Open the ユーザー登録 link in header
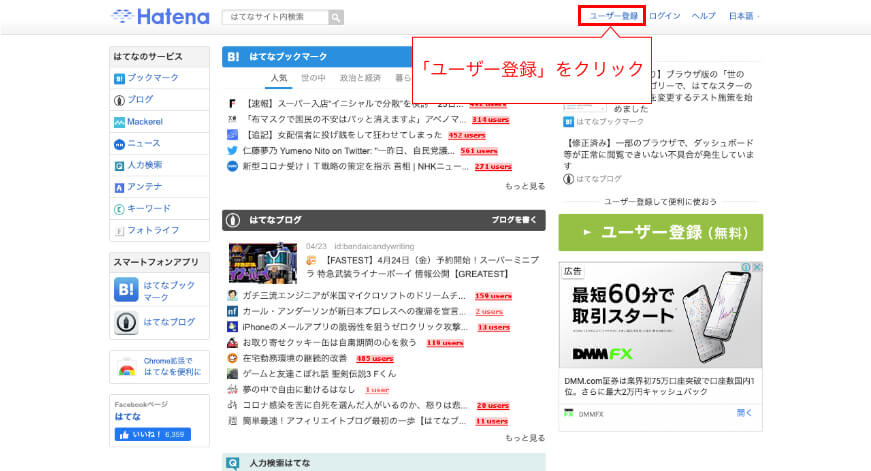Image resolution: width=871 pixels, height=471 pixels. (613, 16)
